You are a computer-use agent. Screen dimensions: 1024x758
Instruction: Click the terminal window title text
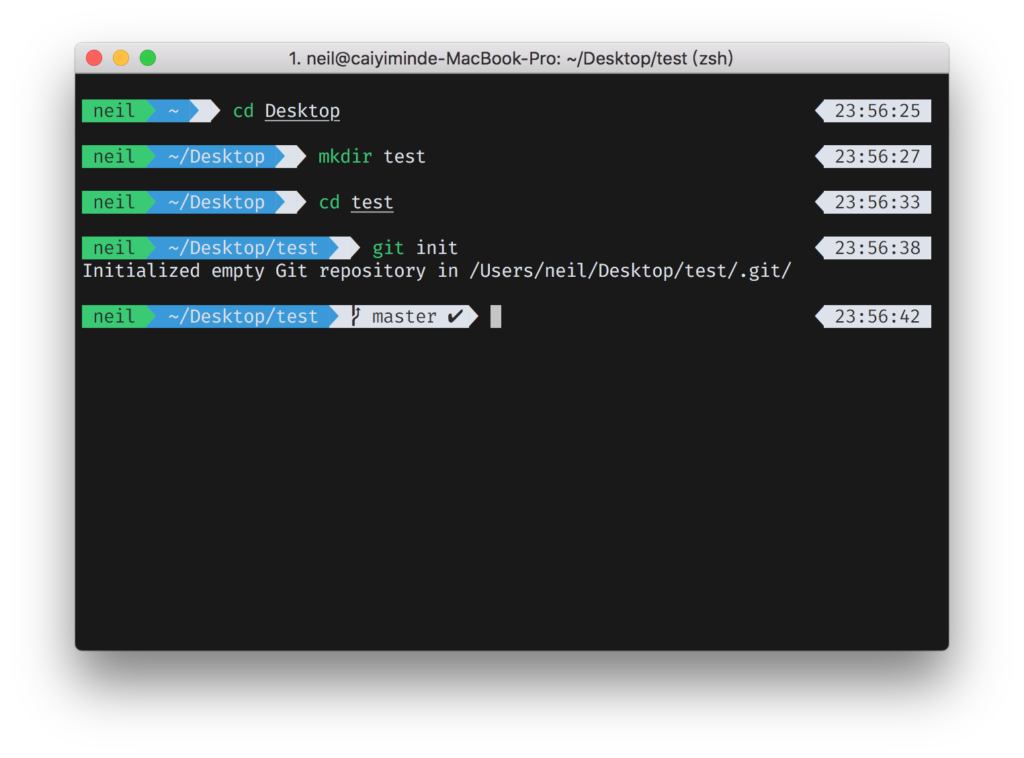point(511,59)
